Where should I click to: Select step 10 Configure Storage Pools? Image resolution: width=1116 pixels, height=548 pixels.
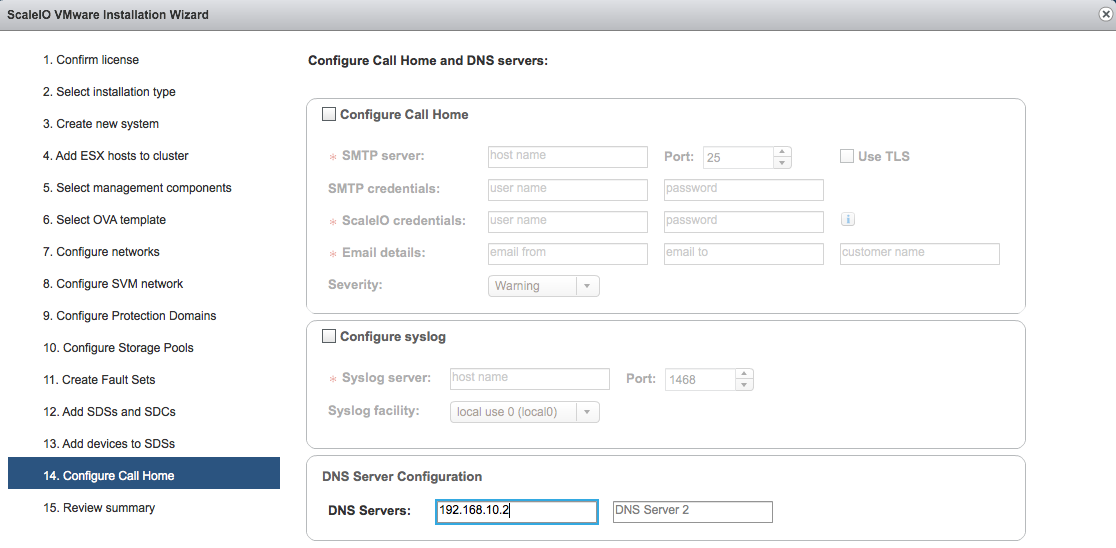pyautogui.click(x=118, y=348)
